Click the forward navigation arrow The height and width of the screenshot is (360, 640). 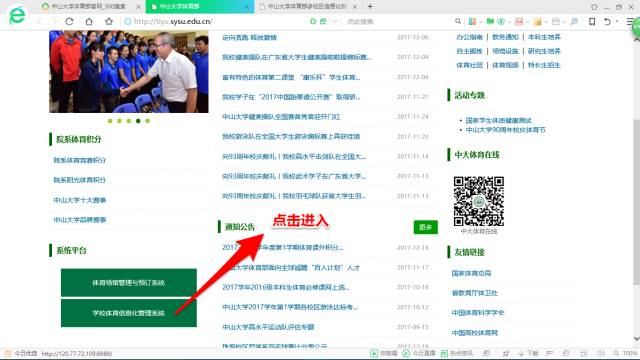click(54, 21)
